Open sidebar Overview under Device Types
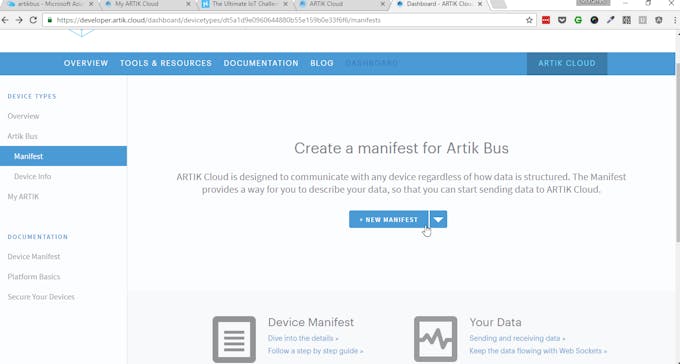The height and width of the screenshot is (364, 680). click(23, 116)
